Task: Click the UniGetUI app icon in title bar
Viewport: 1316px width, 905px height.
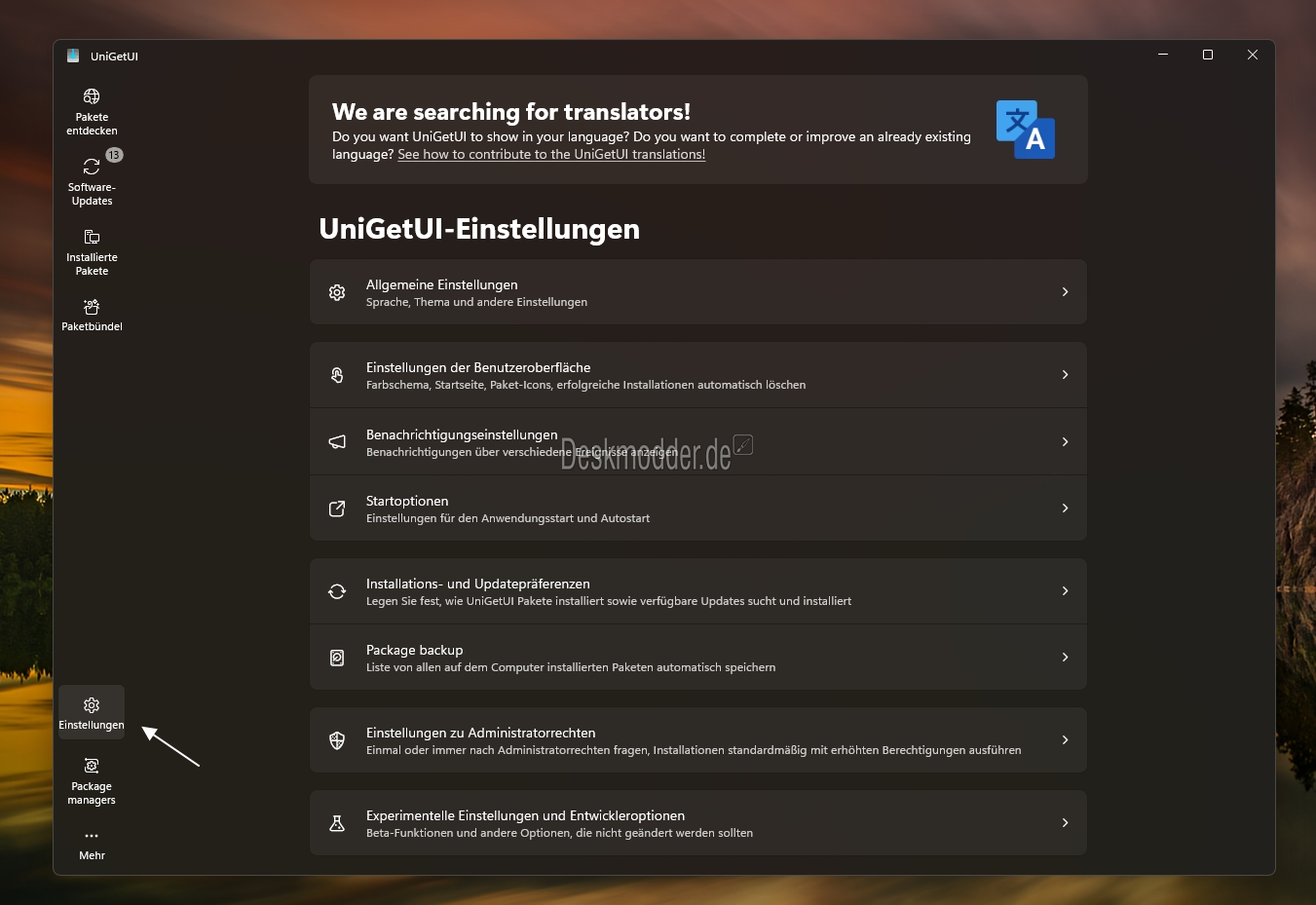Action: coord(73,56)
